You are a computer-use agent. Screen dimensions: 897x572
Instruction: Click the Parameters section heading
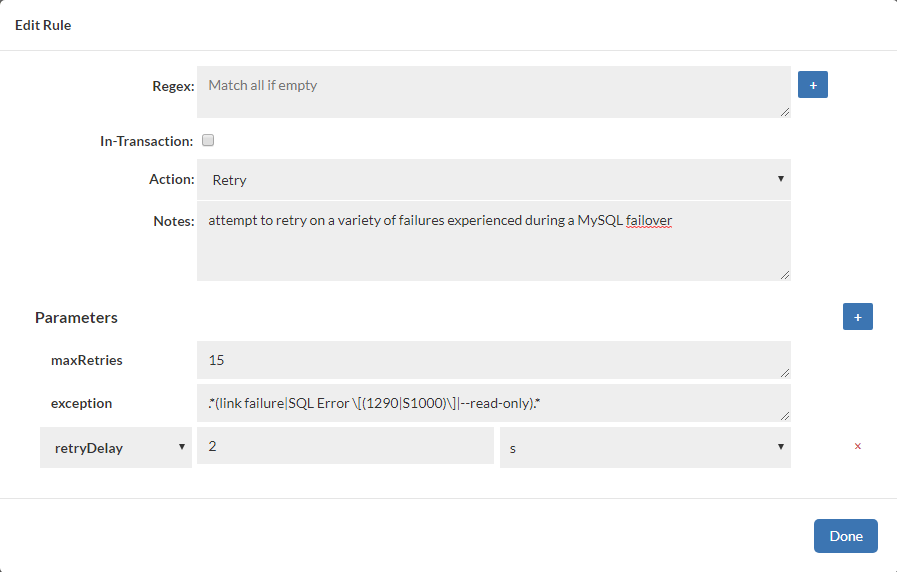[x=76, y=318]
